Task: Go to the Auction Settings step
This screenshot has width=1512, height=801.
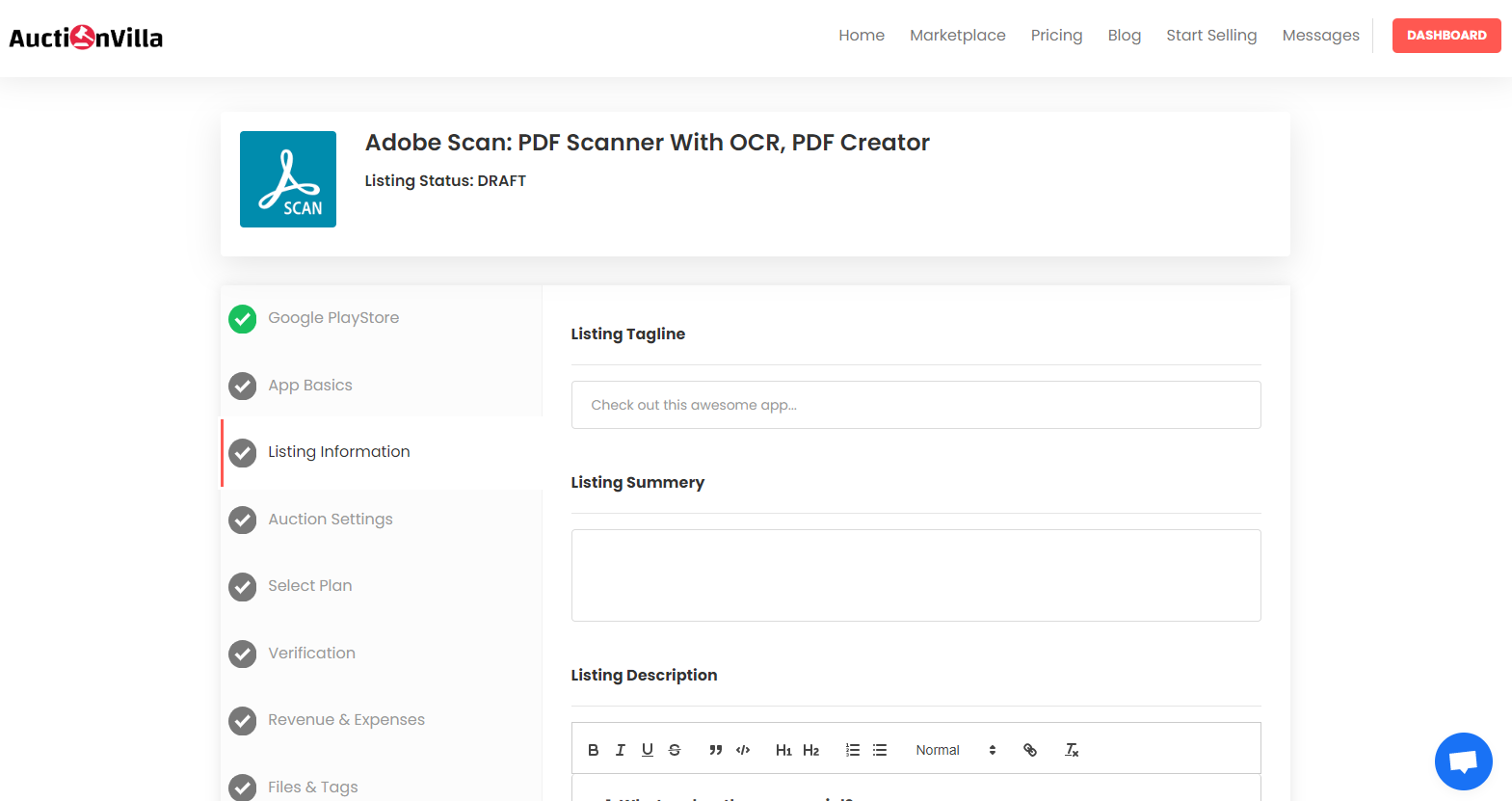Action: [331, 519]
